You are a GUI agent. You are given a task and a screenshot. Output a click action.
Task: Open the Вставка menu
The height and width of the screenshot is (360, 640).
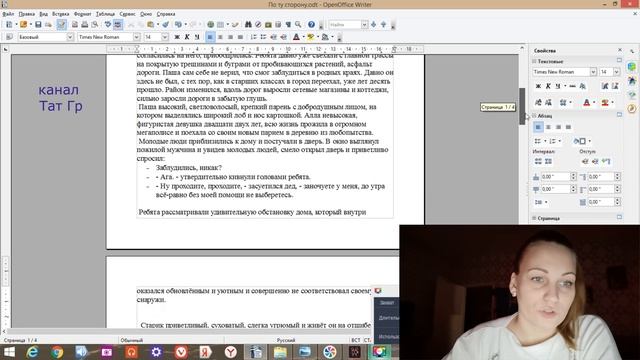[60, 14]
